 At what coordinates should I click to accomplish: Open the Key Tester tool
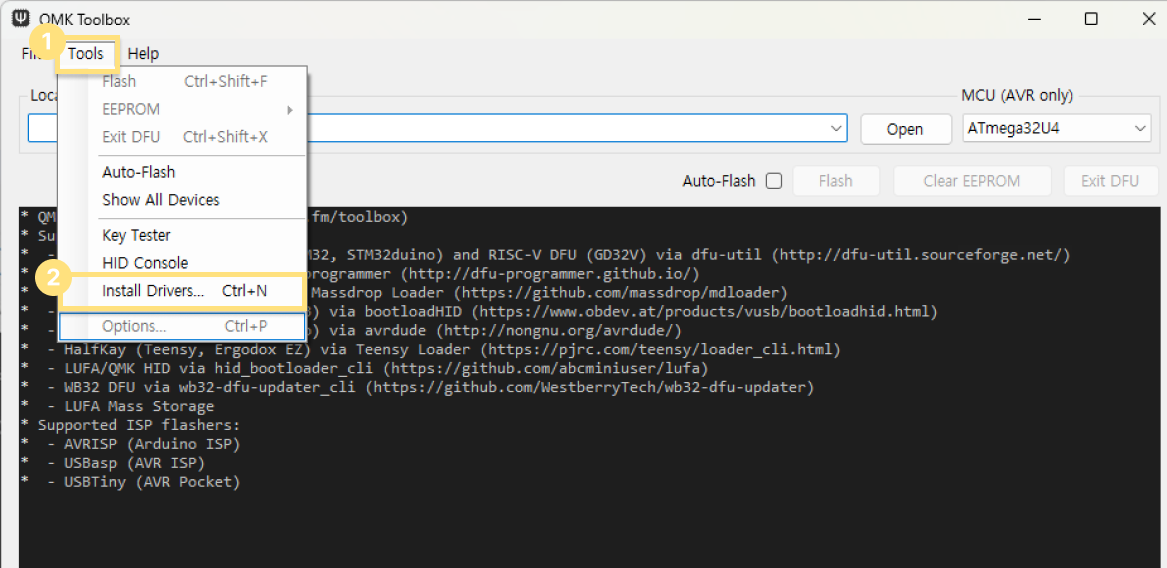coord(136,235)
